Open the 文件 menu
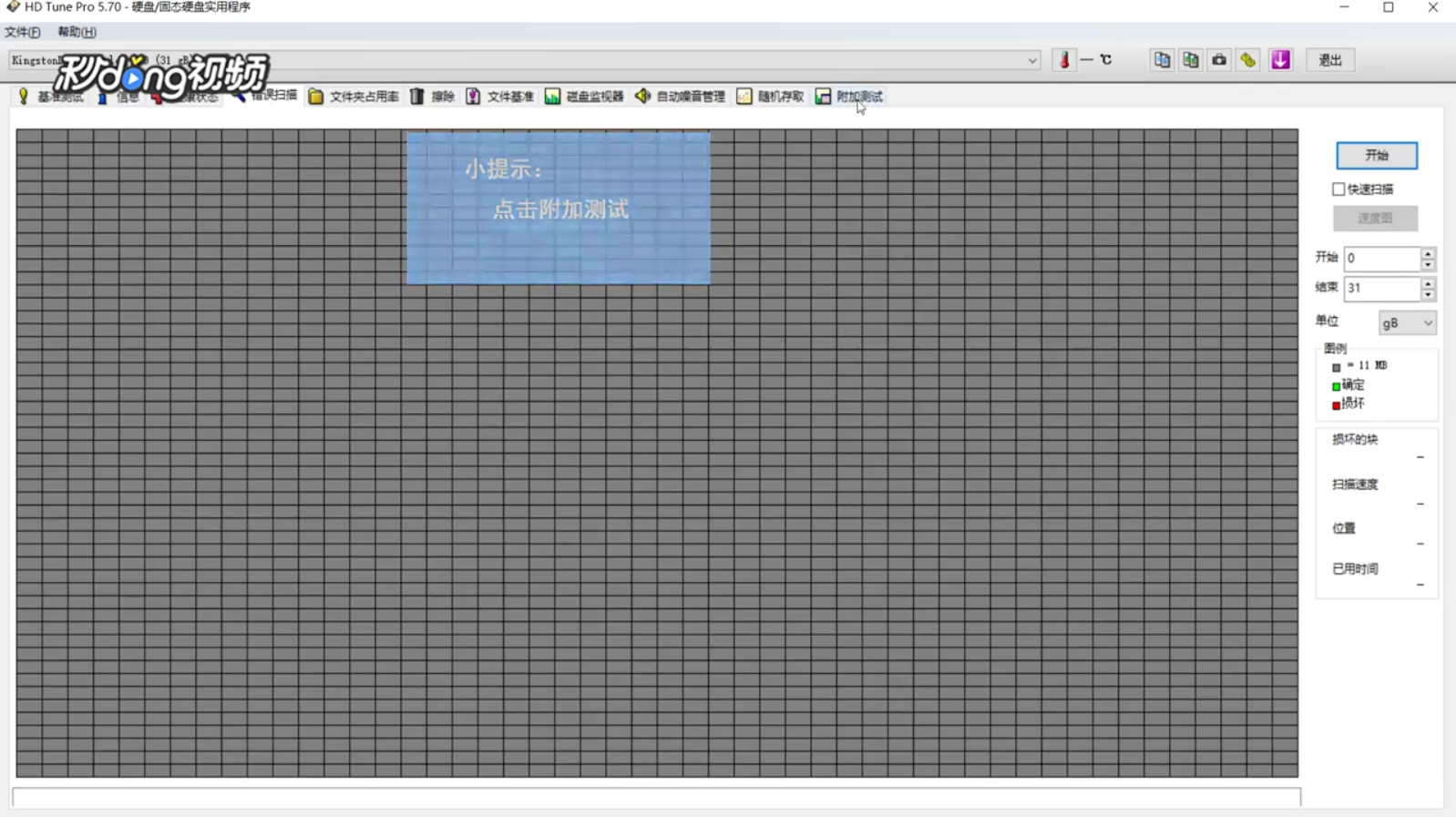 click(22, 32)
